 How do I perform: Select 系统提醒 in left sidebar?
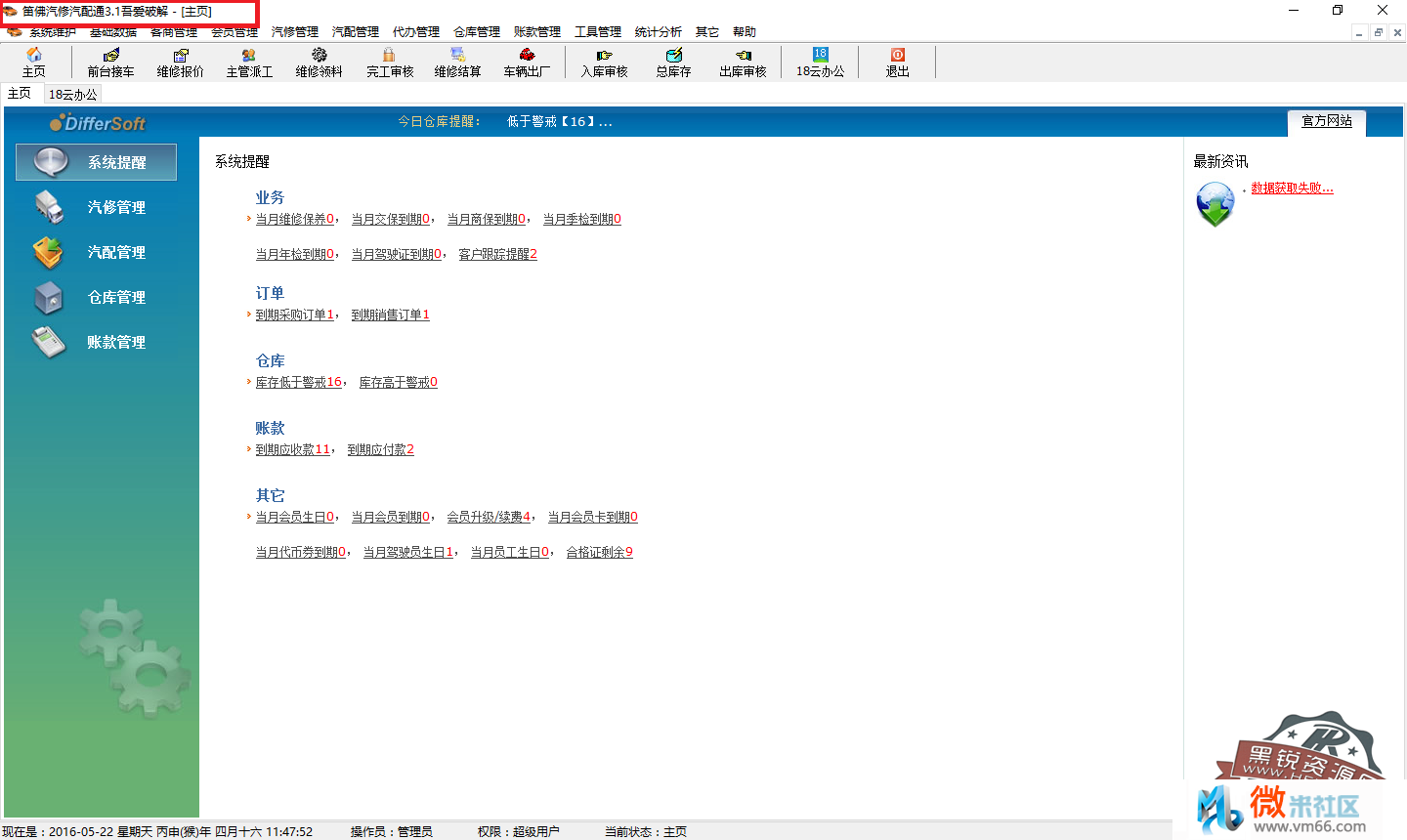tap(96, 162)
